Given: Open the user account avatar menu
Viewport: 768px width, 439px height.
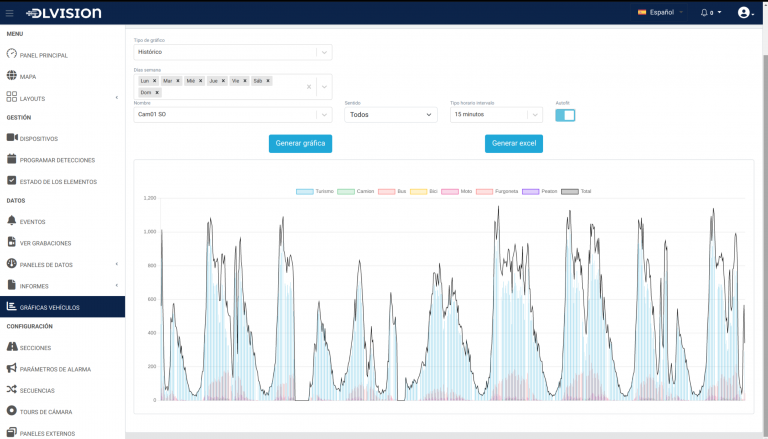Looking at the screenshot, I should (744, 12).
